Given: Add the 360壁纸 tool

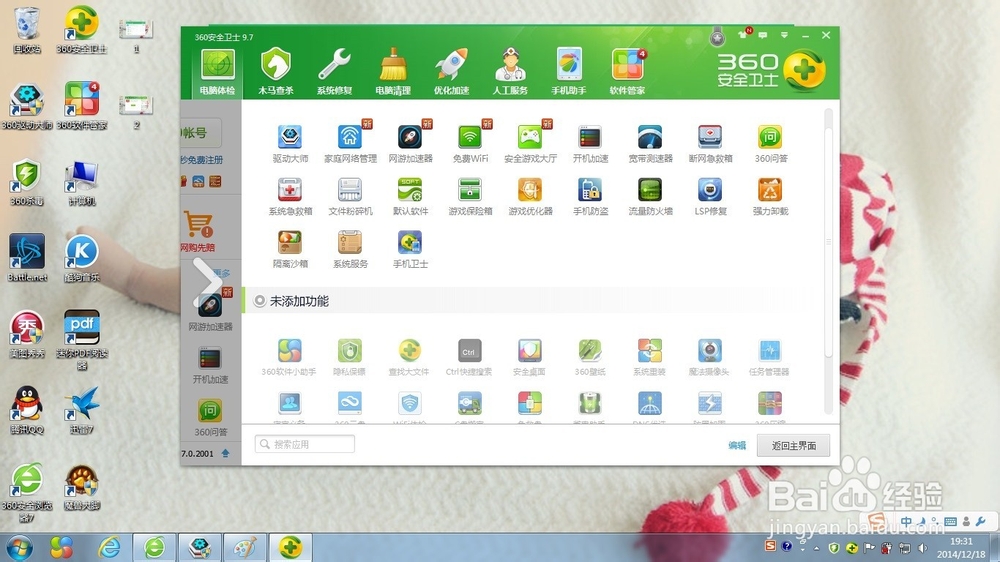Looking at the screenshot, I should [590, 358].
